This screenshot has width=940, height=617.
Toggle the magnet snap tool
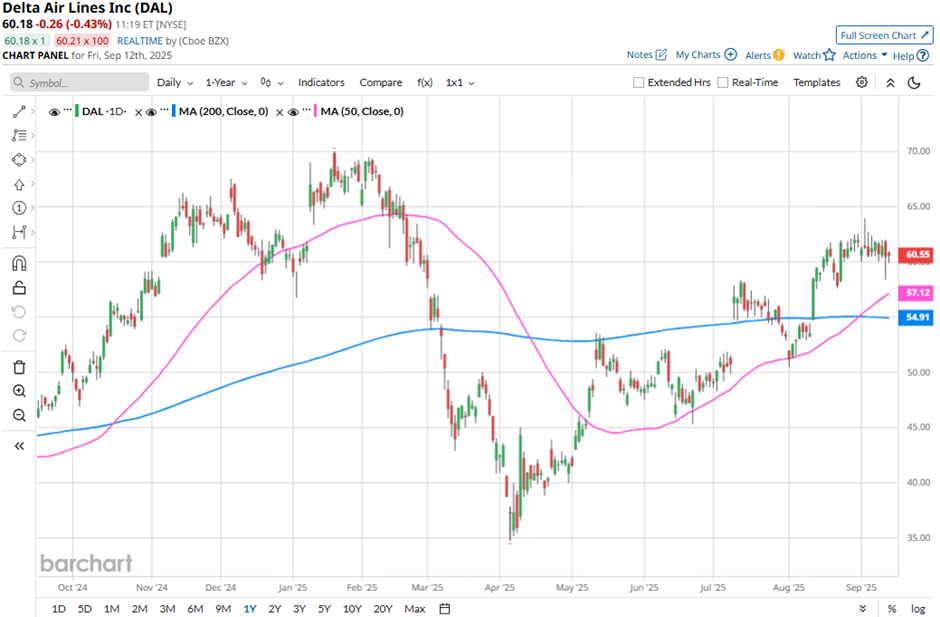(19, 264)
